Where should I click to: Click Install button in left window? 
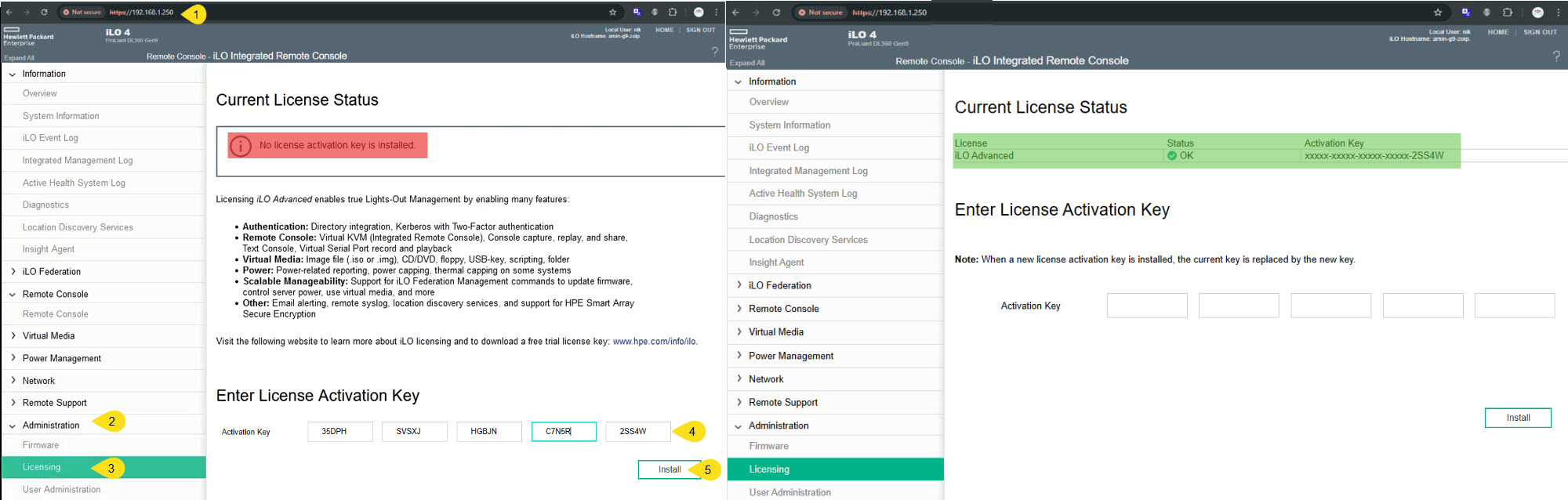coord(670,469)
